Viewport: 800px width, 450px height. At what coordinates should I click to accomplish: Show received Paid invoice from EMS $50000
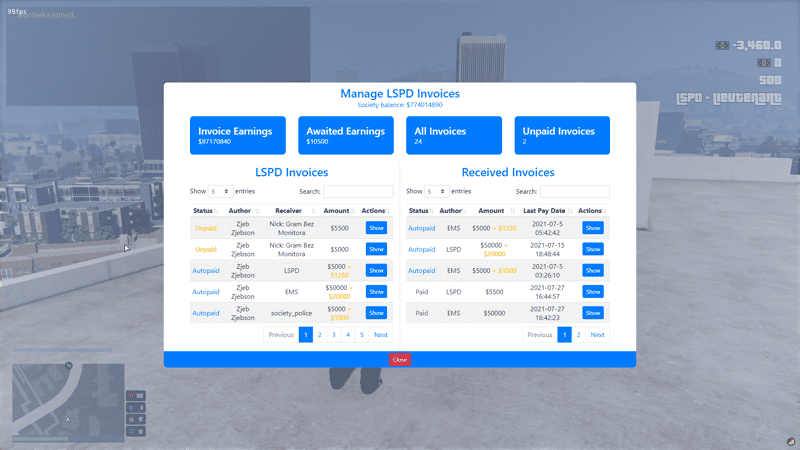point(593,313)
